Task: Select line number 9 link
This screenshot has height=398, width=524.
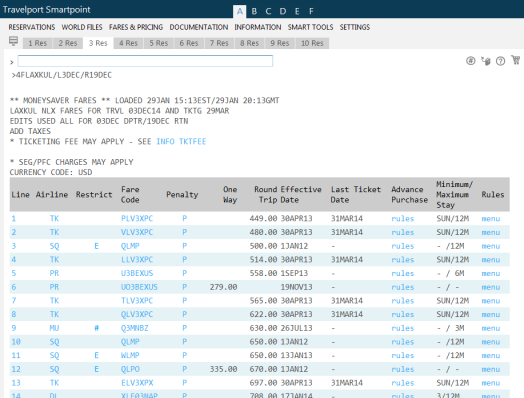Action: tap(14, 328)
